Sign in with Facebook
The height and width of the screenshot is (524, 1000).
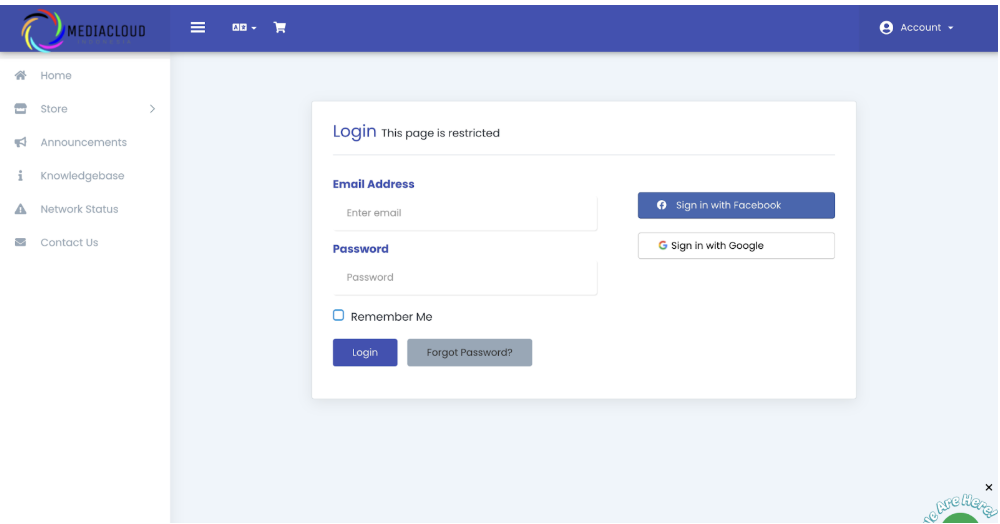[736, 205]
